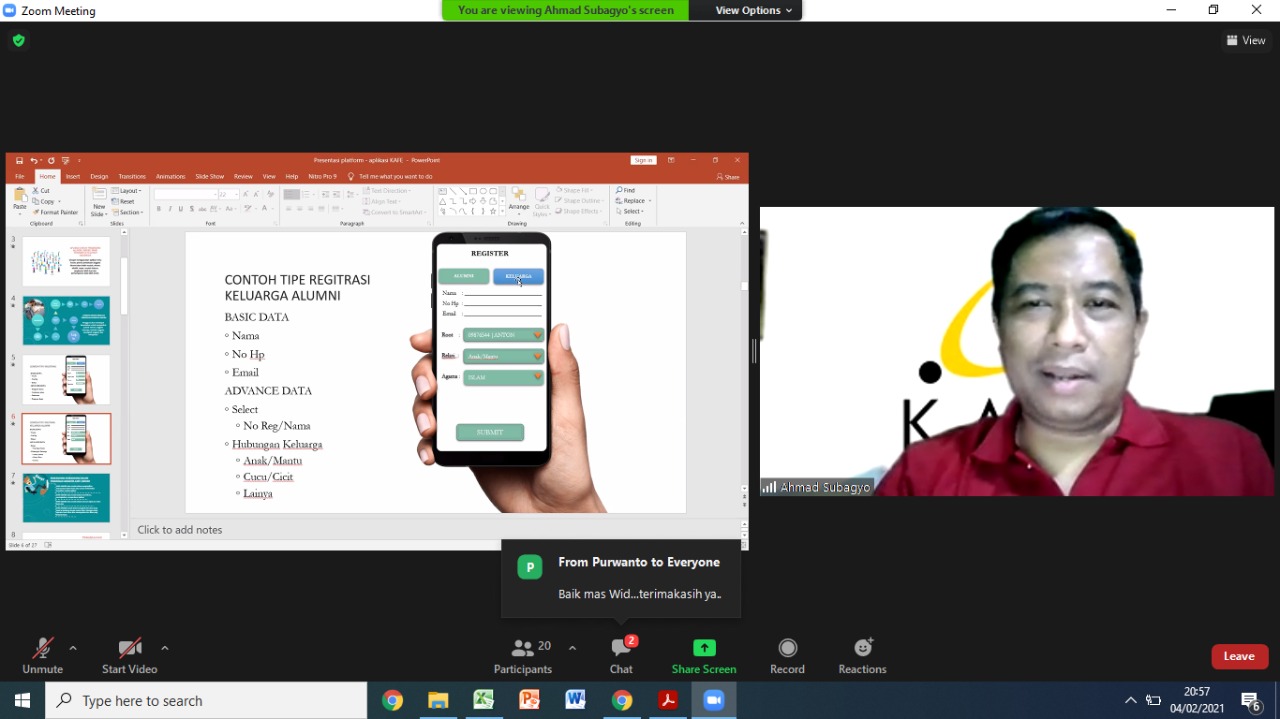Click the green Share Screen icon
Viewport: 1280px width, 719px height.
704,648
